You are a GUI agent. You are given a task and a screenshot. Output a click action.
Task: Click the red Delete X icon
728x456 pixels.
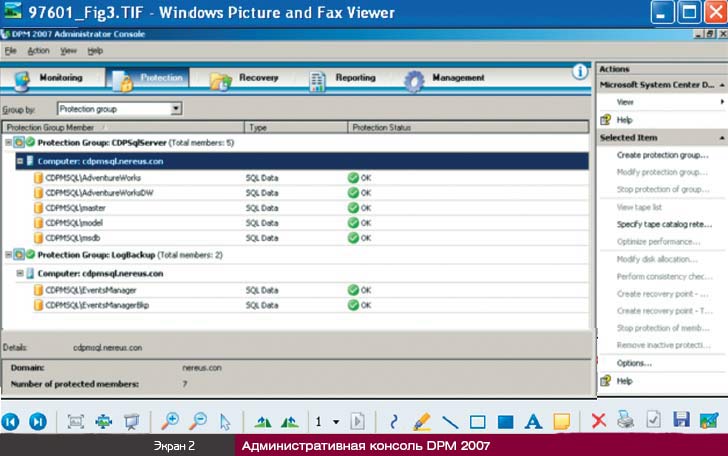click(x=599, y=421)
